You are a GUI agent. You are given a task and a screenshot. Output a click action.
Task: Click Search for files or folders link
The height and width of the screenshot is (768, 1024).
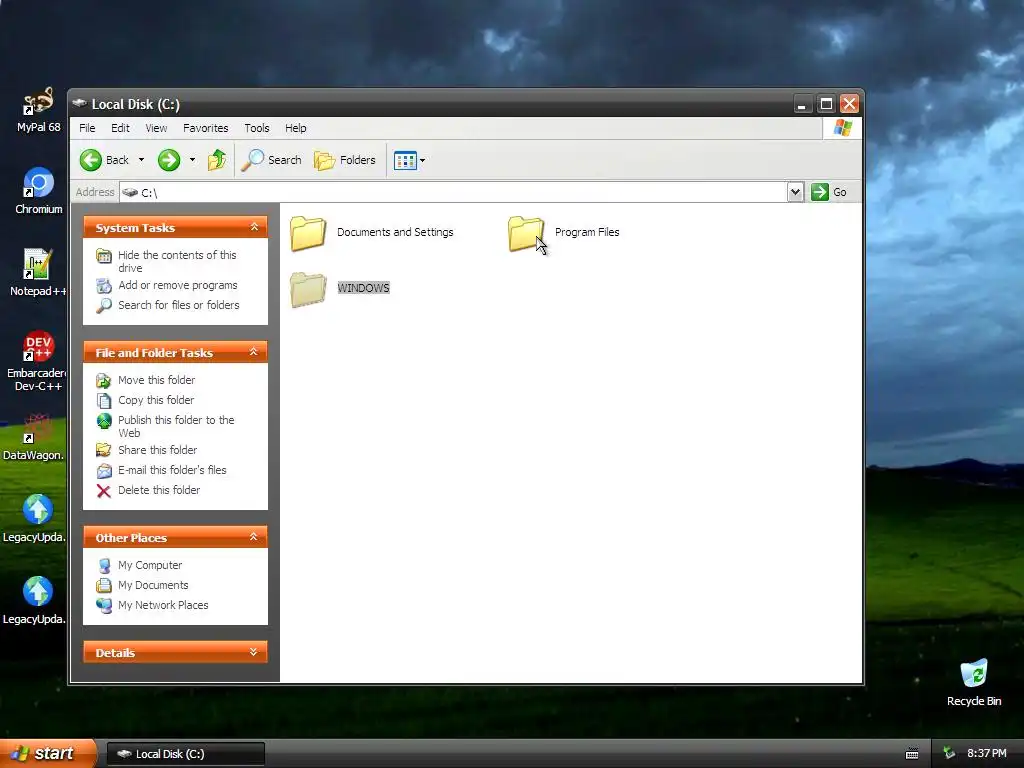(x=178, y=305)
